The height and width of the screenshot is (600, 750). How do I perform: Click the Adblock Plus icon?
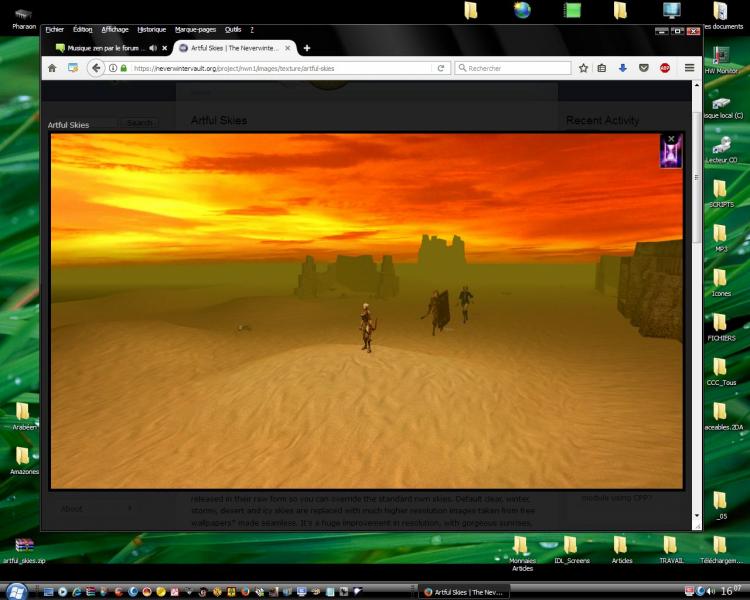pos(664,68)
